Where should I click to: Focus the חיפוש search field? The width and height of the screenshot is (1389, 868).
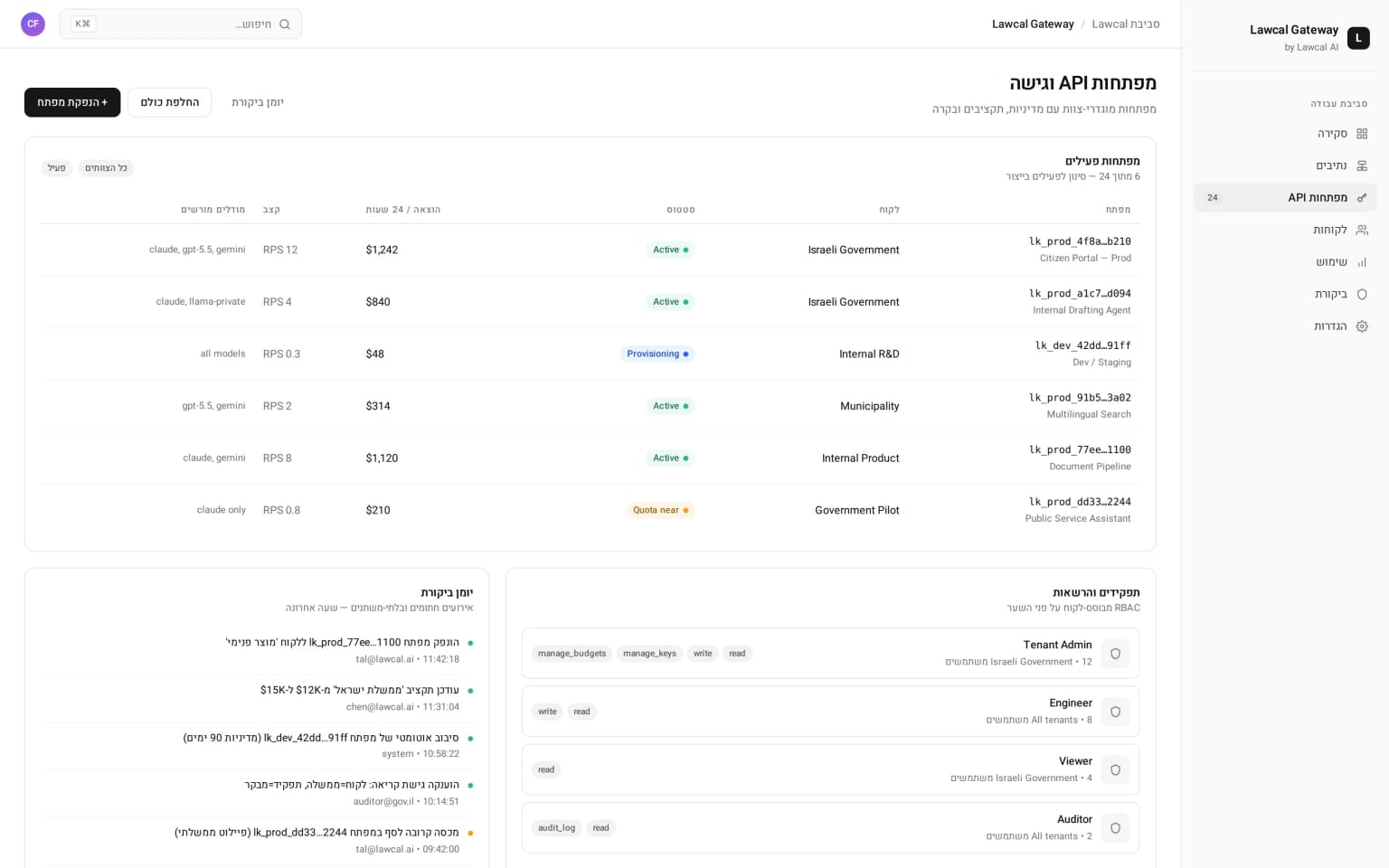[x=181, y=24]
